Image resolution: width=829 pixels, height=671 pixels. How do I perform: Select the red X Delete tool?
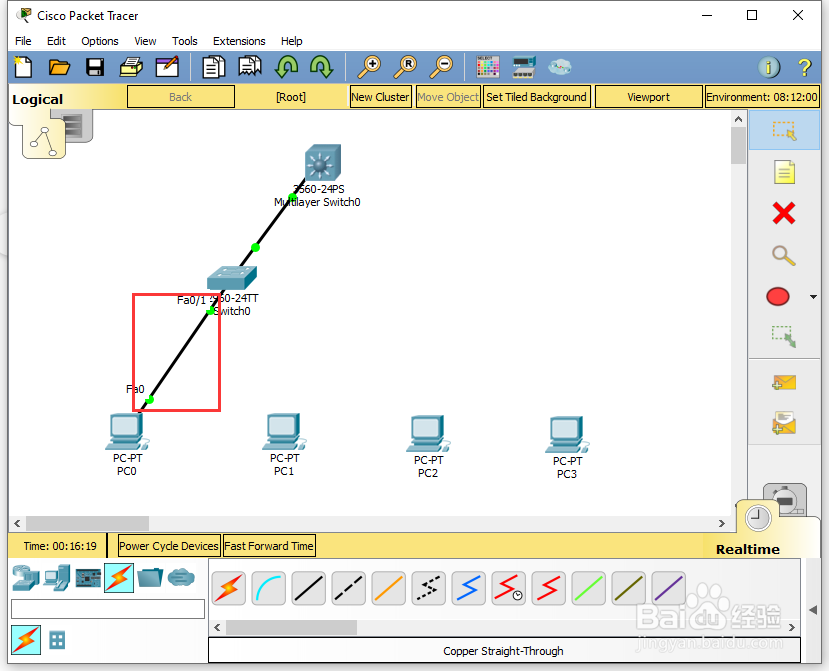point(784,214)
